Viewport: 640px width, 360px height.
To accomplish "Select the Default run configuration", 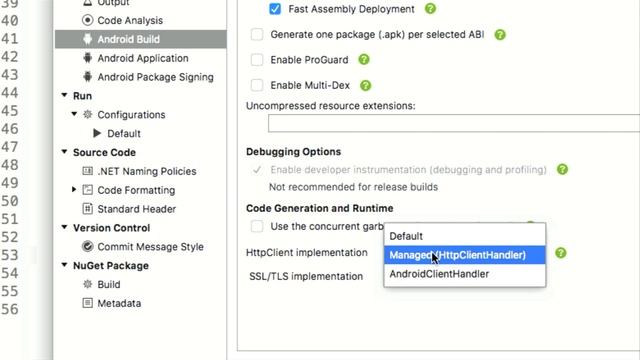I will click(124, 133).
